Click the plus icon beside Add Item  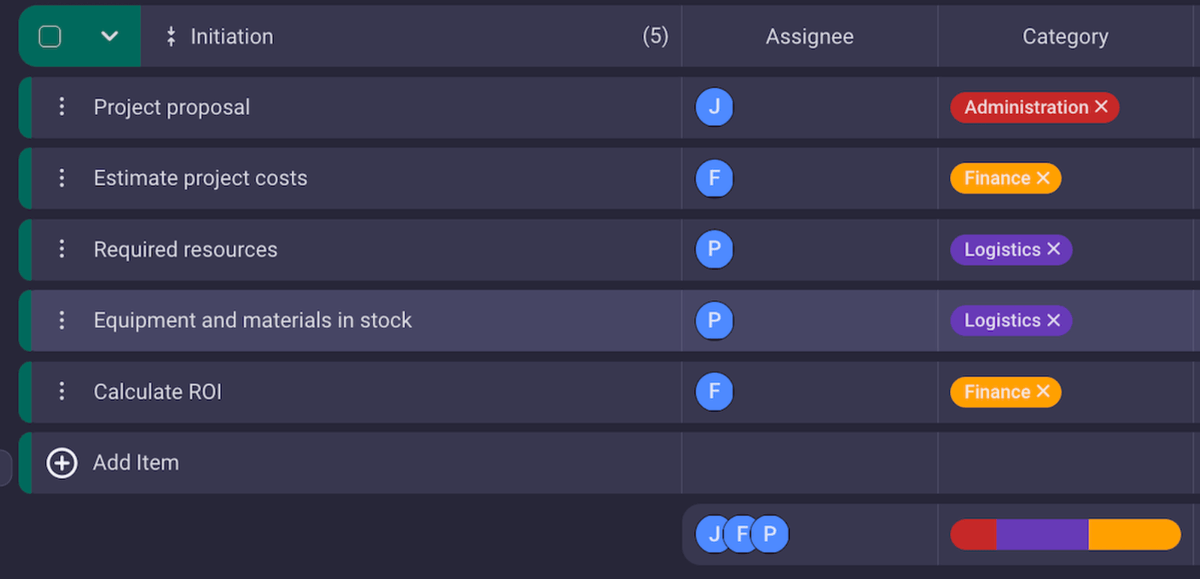coord(62,463)
